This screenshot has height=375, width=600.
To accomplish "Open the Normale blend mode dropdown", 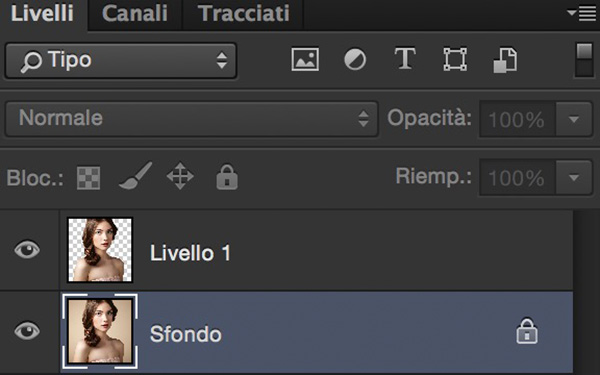I will coord(192,119).
